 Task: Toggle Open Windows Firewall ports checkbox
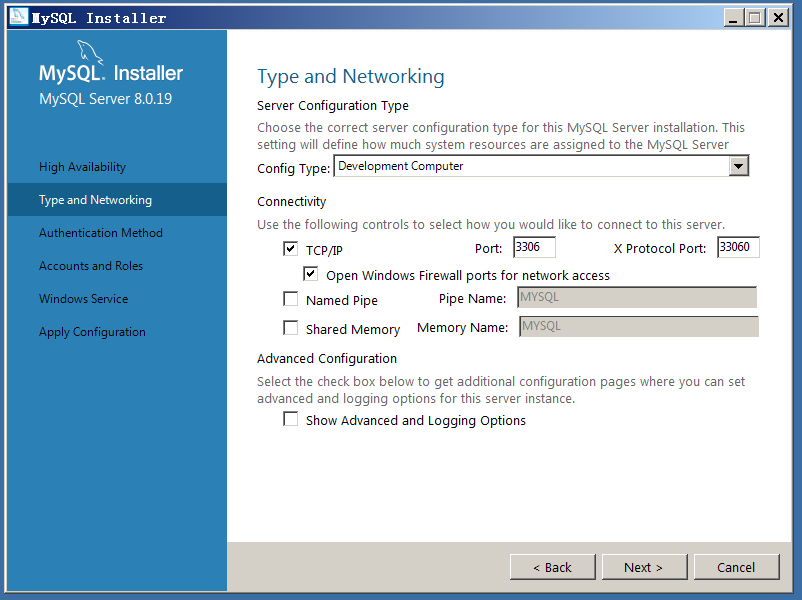(x=310, y=274)
